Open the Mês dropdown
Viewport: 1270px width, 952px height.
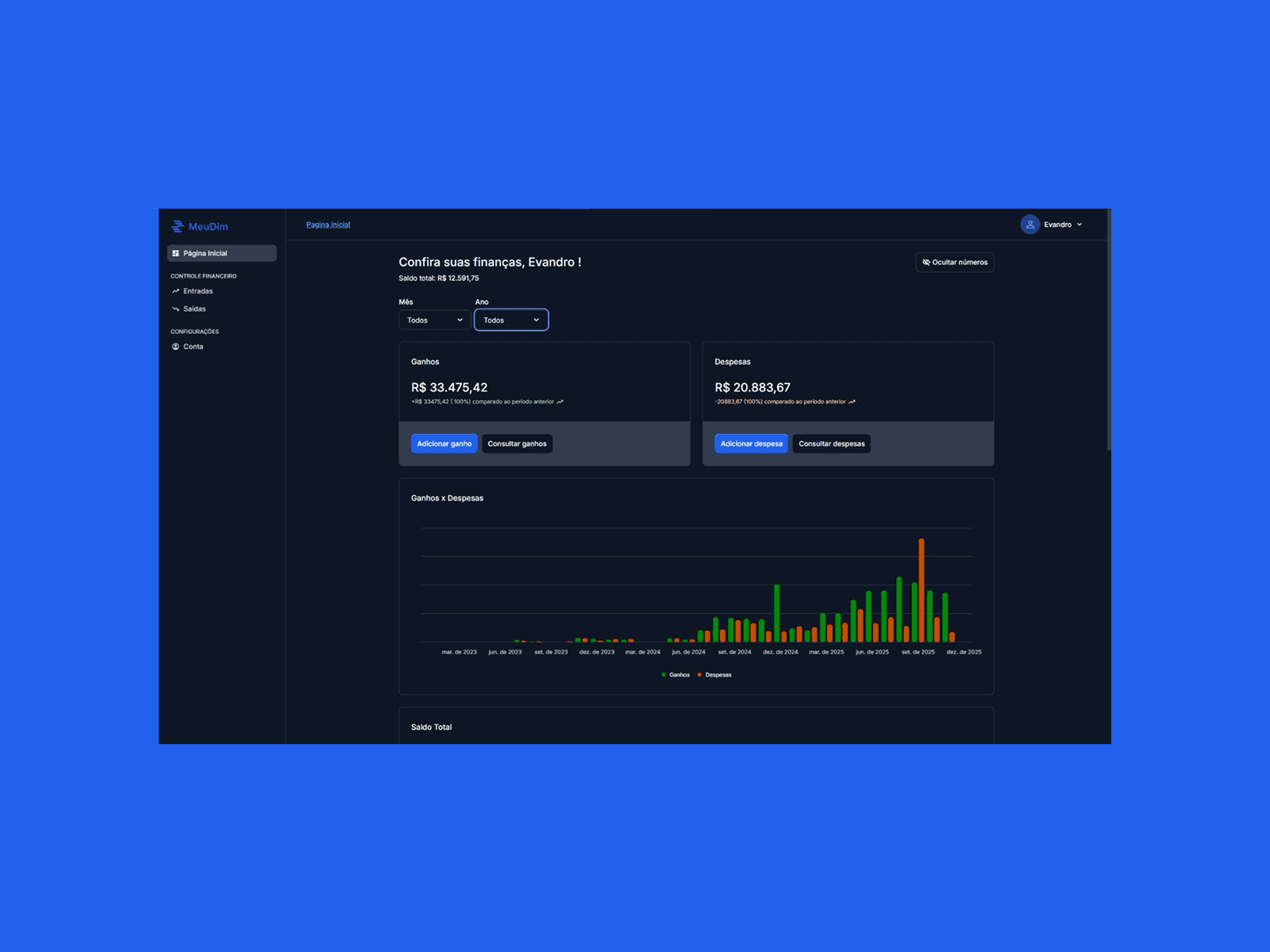coord(434,321)
